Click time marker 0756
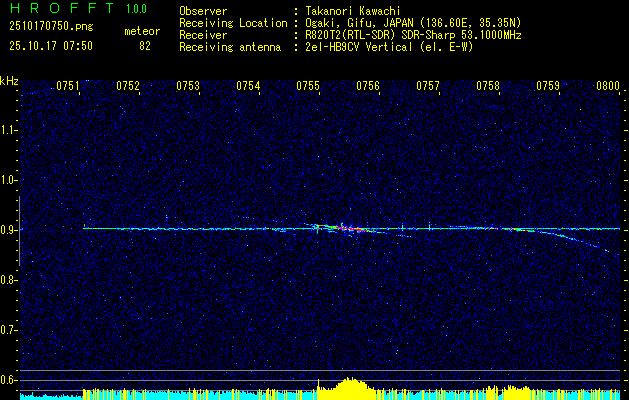 coord(368,85)
